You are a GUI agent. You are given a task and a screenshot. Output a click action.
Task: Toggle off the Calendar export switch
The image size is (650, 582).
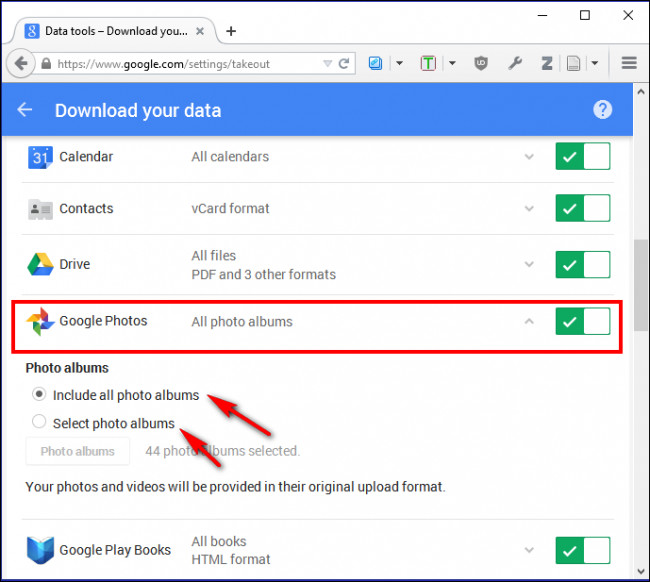[x=582, y=157]
